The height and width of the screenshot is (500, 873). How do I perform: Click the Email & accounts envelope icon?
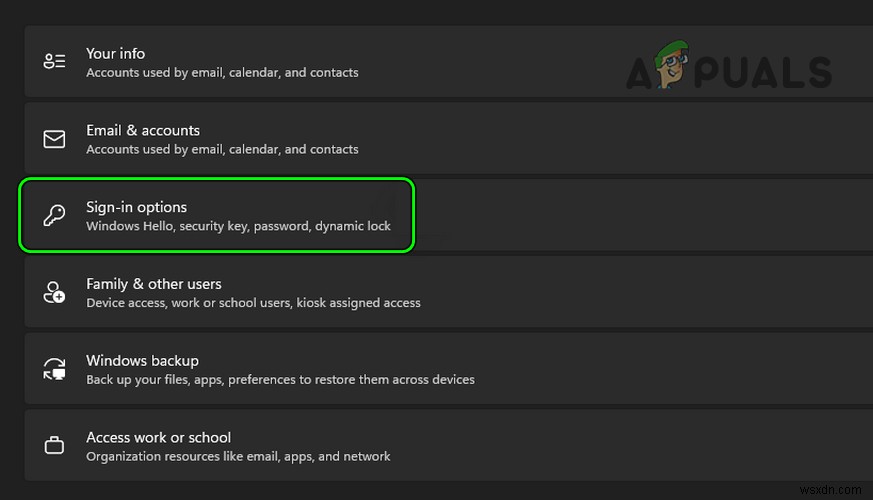[54, 139]
